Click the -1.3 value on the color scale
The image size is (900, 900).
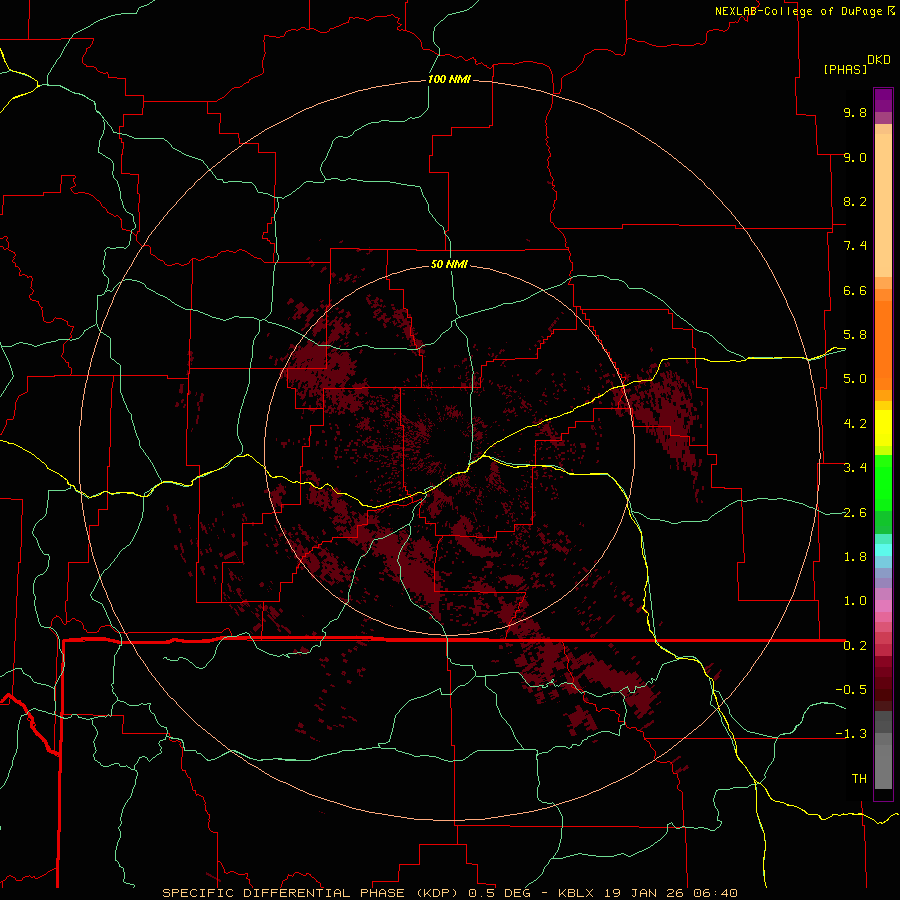[851, 734]
